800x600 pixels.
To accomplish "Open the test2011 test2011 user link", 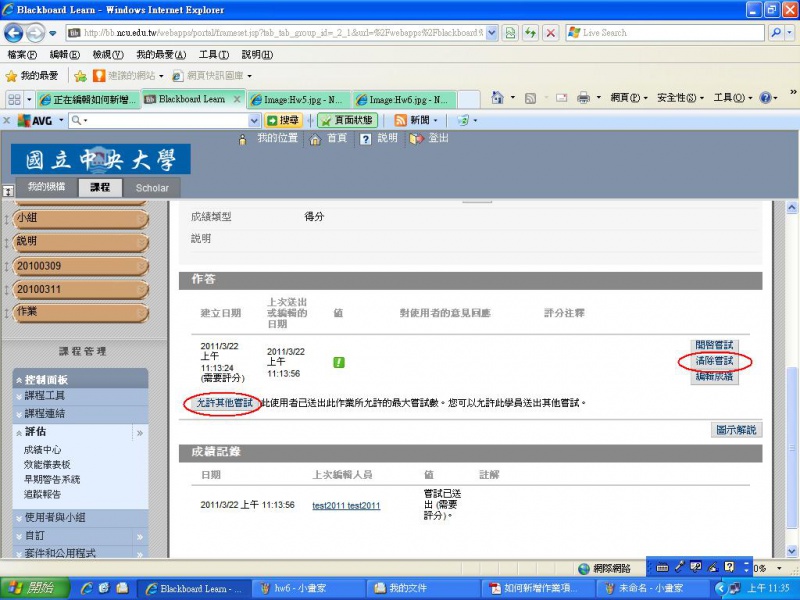I will 346,506.
